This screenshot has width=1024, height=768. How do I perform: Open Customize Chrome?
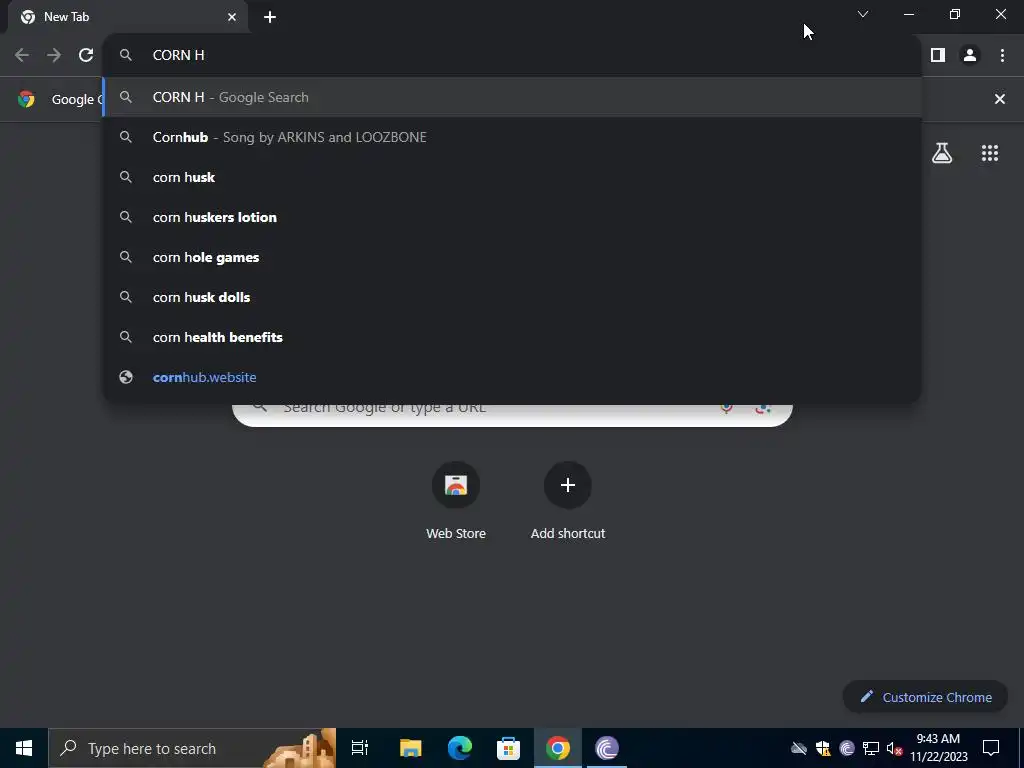coord(925,697)
